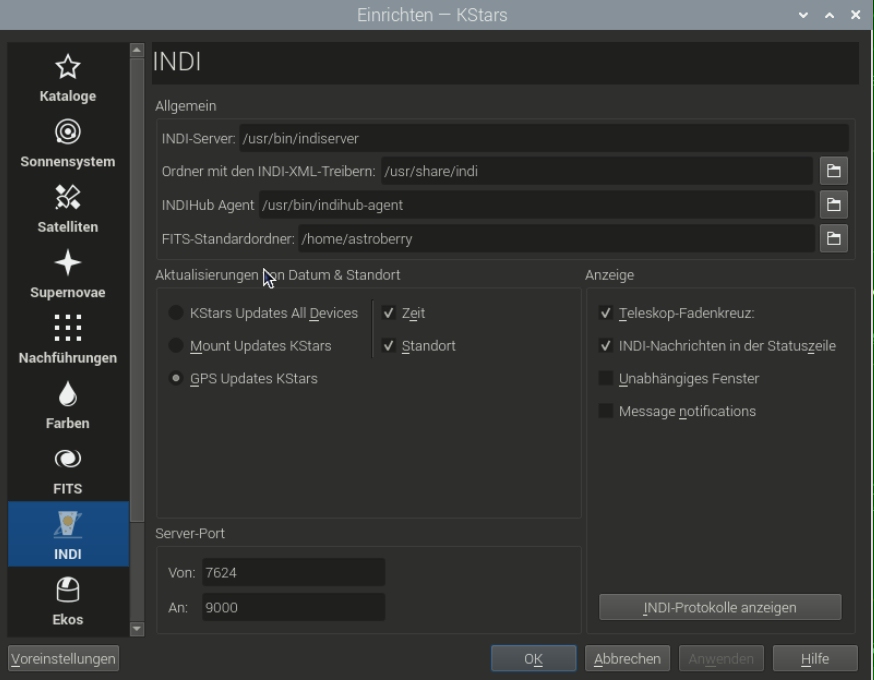Image resolution: width=874 pixels, height=680 pixels.
Task: Open the Kataloge settings page
Action: 68,79
